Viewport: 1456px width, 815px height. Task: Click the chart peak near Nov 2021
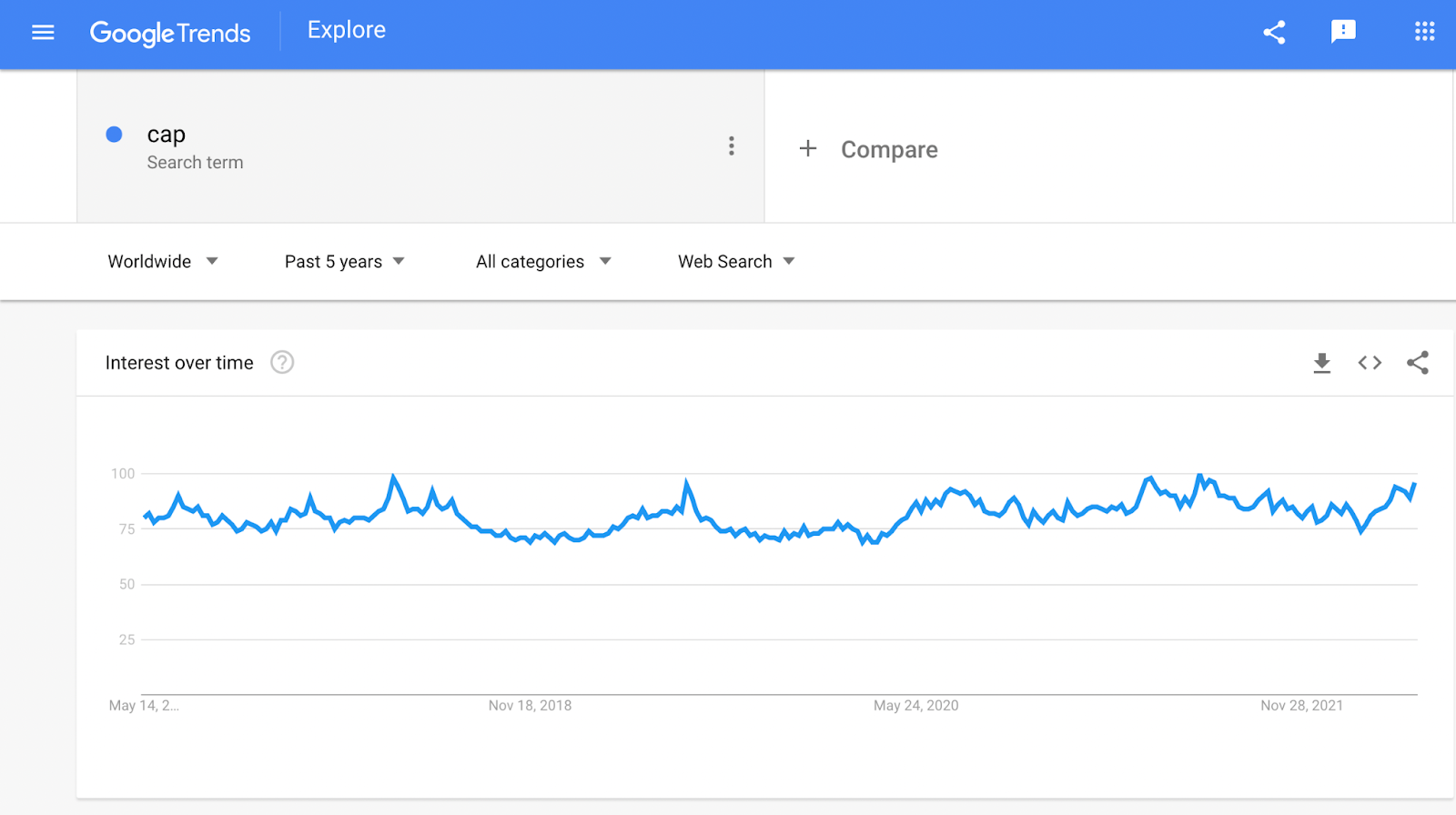pos(1200,476)
